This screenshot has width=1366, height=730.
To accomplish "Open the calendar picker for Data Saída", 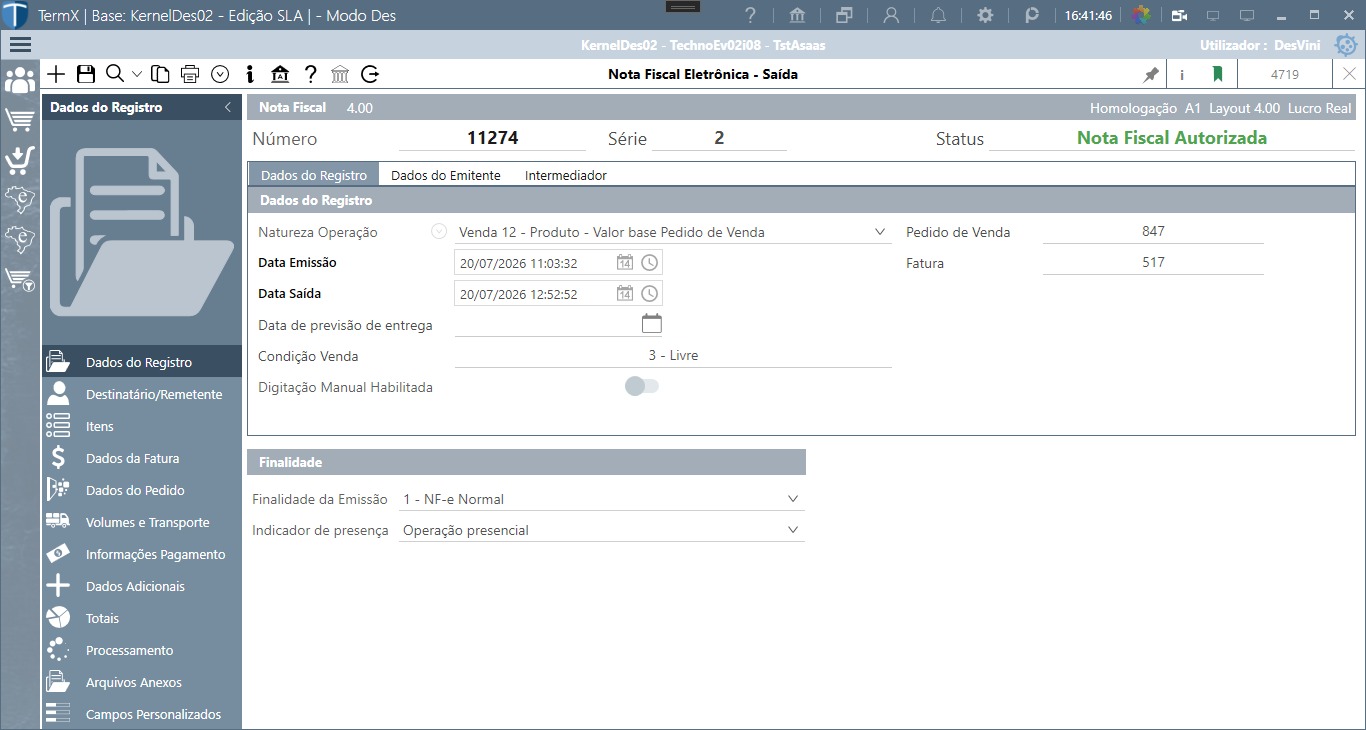I will point(625,294).
